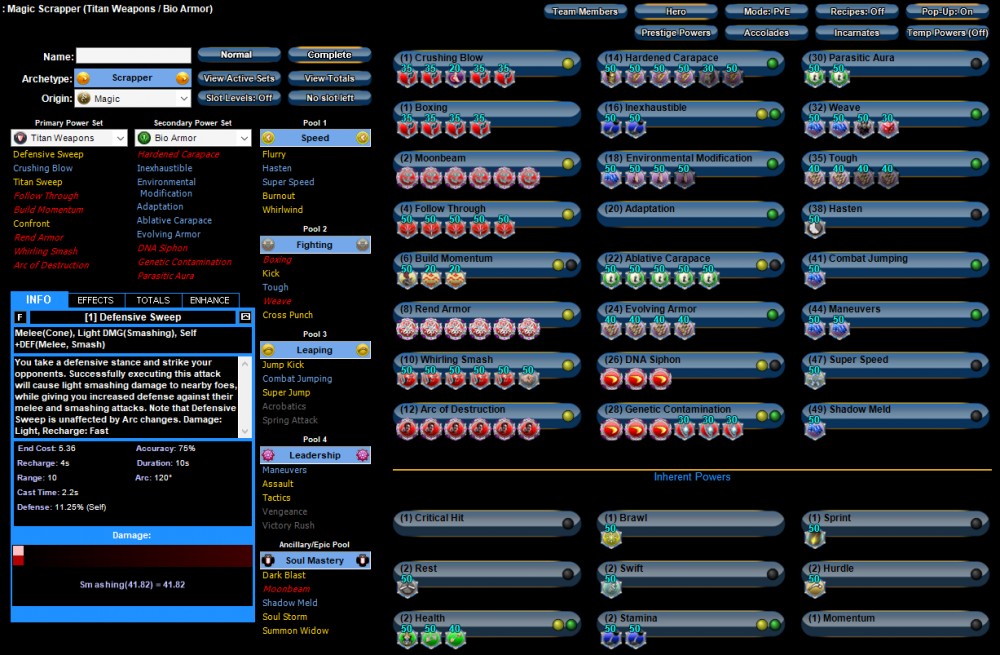Click the View Active Sets button

click(238, 78)
